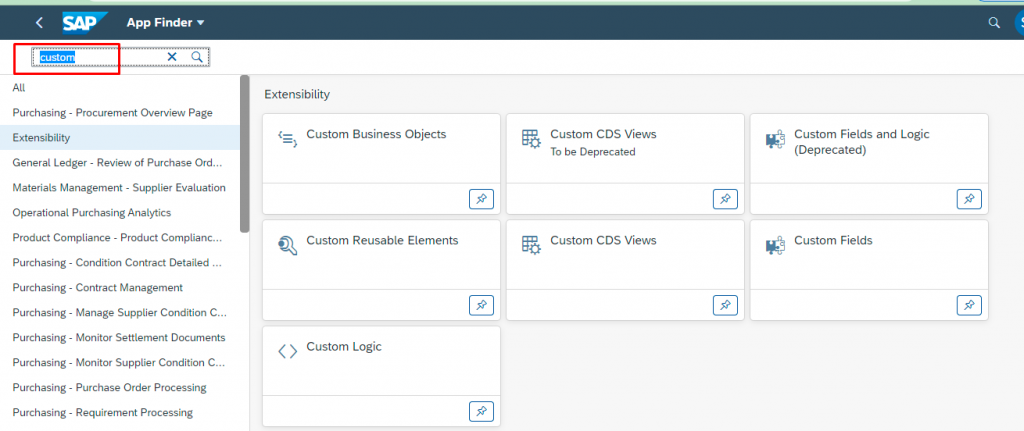Click the search magnifier in search field

(x=197, y=57)
